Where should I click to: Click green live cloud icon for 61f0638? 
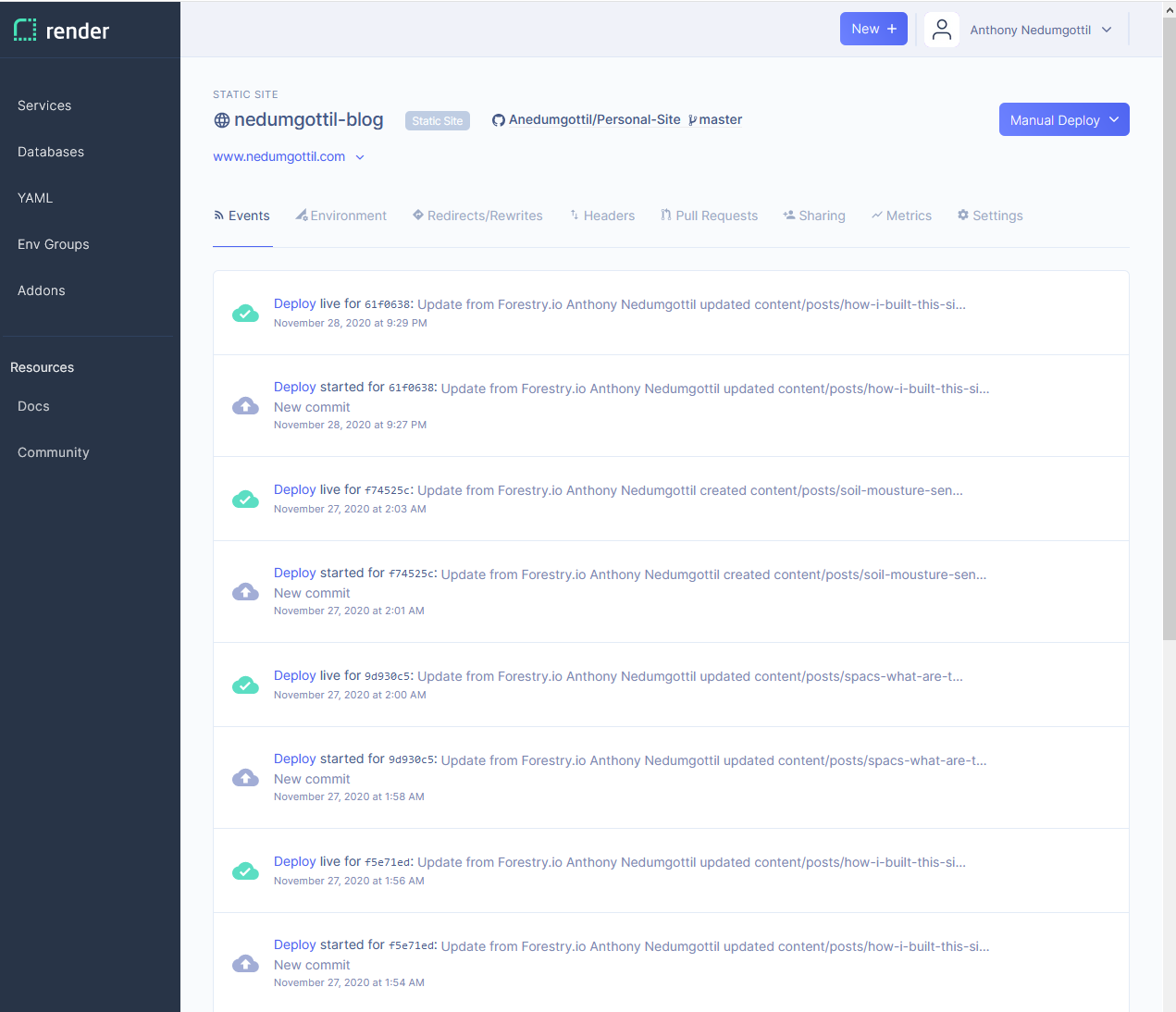point(245,314)
